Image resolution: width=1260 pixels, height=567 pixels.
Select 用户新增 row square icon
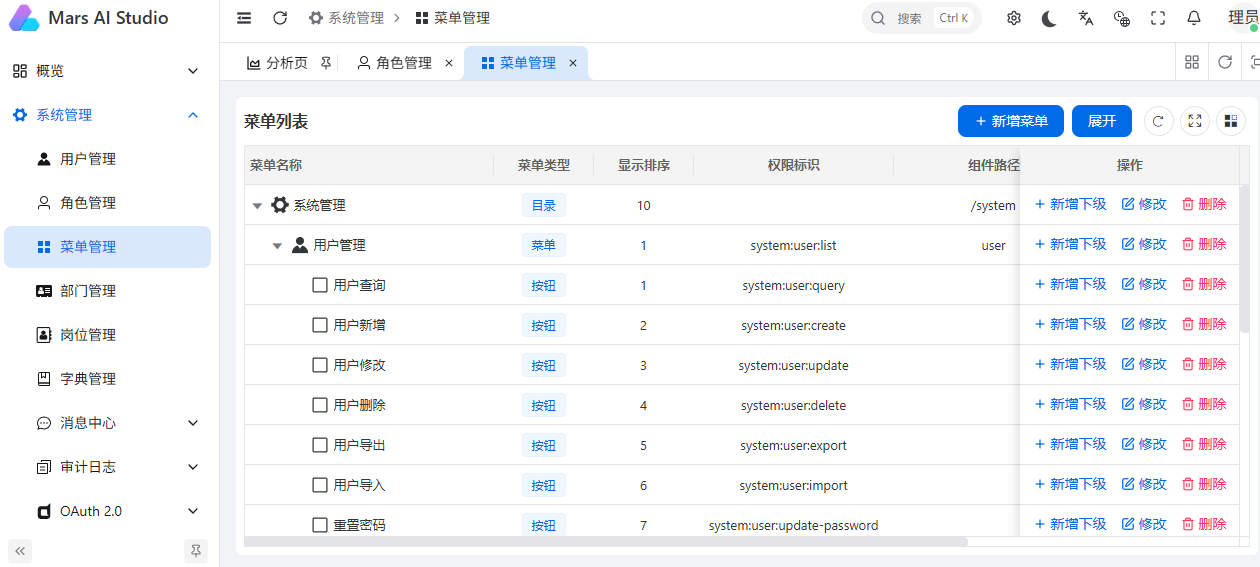point(320,325)
